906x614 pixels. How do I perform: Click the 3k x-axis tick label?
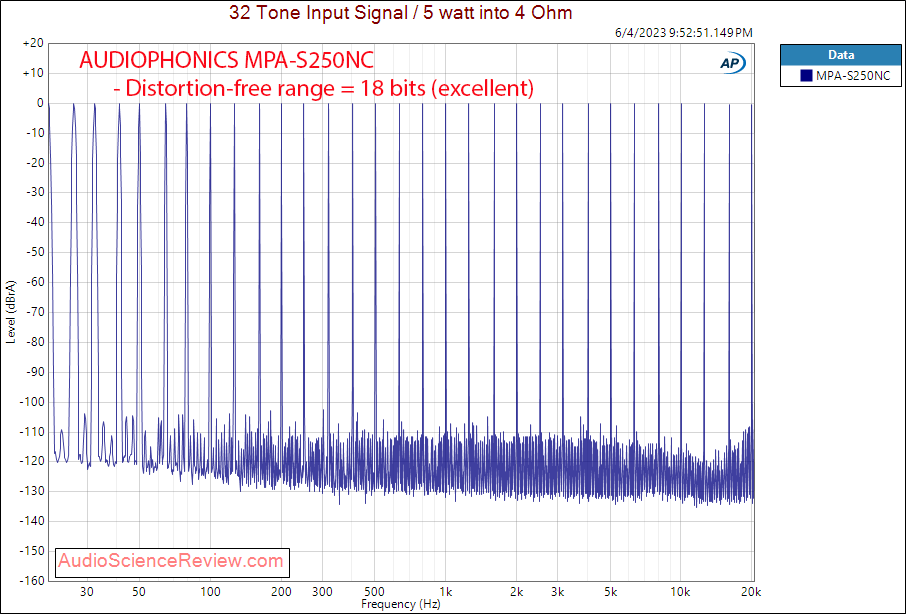click(x=558, y=592)
